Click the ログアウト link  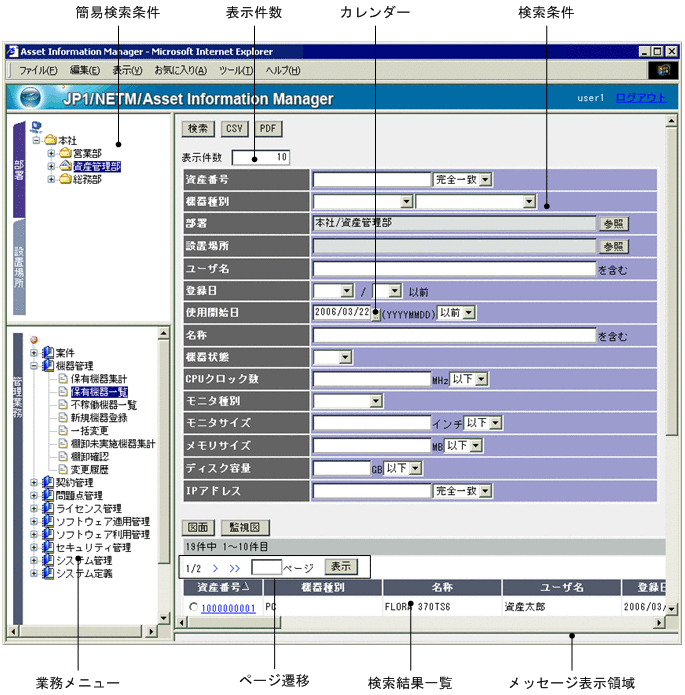(x=641, y=98)
